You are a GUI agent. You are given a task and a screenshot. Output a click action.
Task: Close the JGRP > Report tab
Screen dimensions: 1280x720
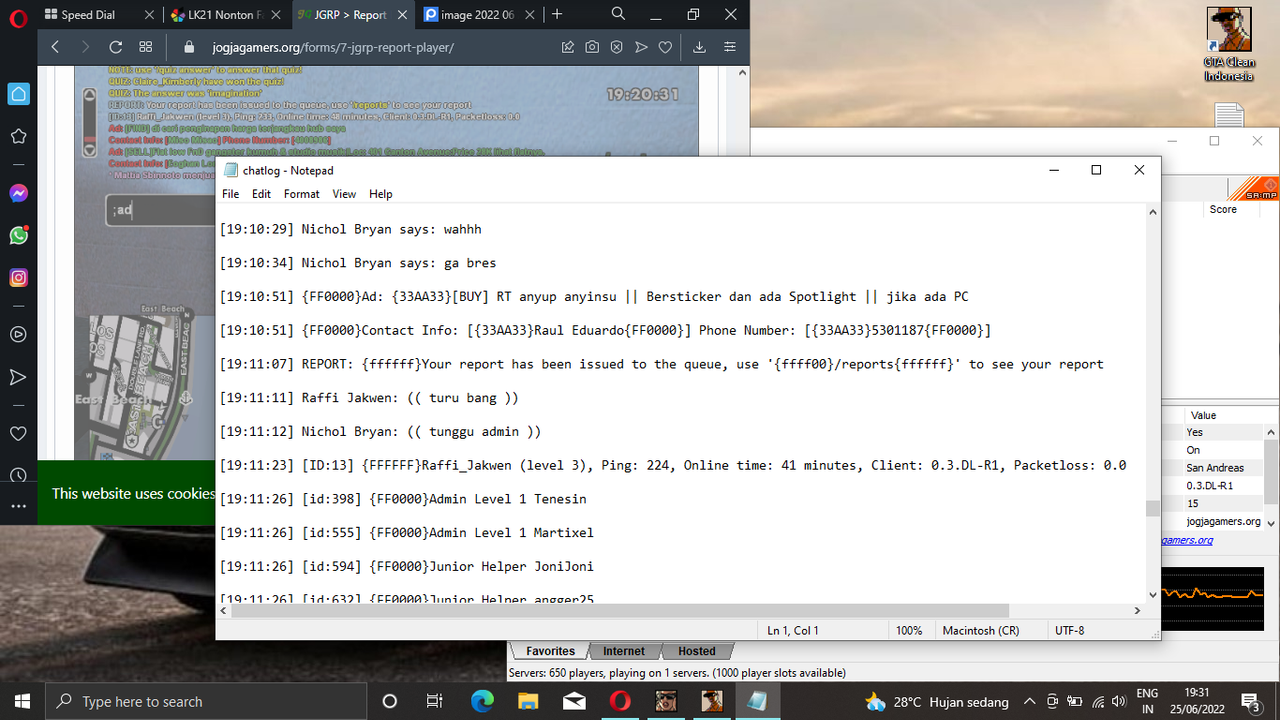coord(401,15)
